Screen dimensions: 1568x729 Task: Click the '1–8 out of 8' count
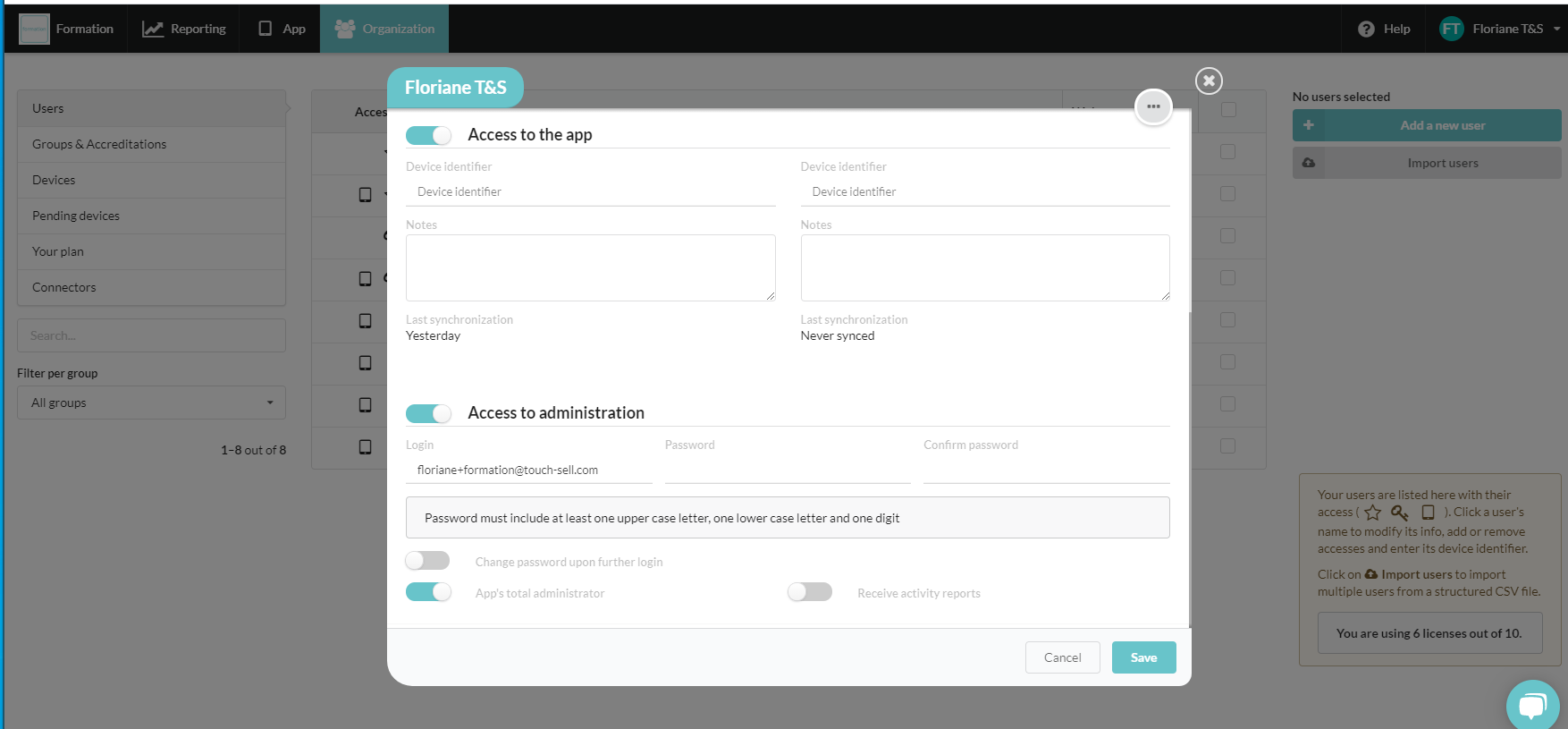tap(254, 450)
